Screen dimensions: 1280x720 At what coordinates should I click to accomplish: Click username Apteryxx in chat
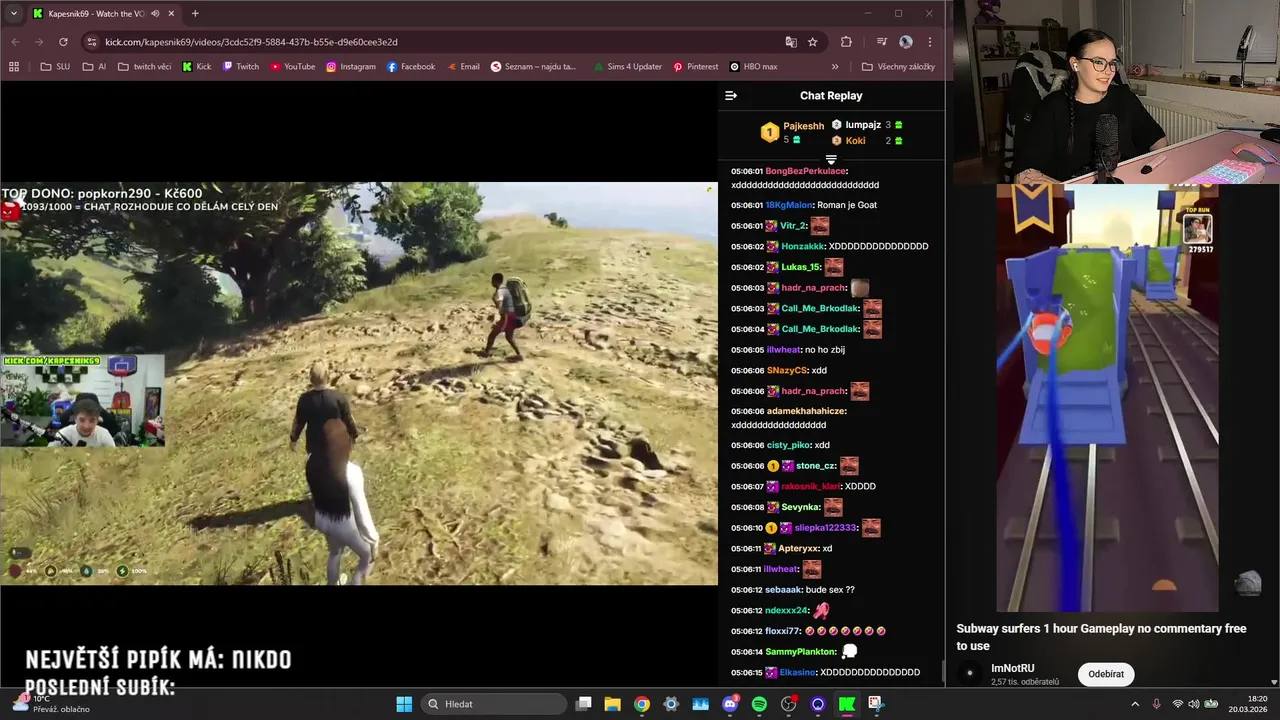[x=798, y=549]
